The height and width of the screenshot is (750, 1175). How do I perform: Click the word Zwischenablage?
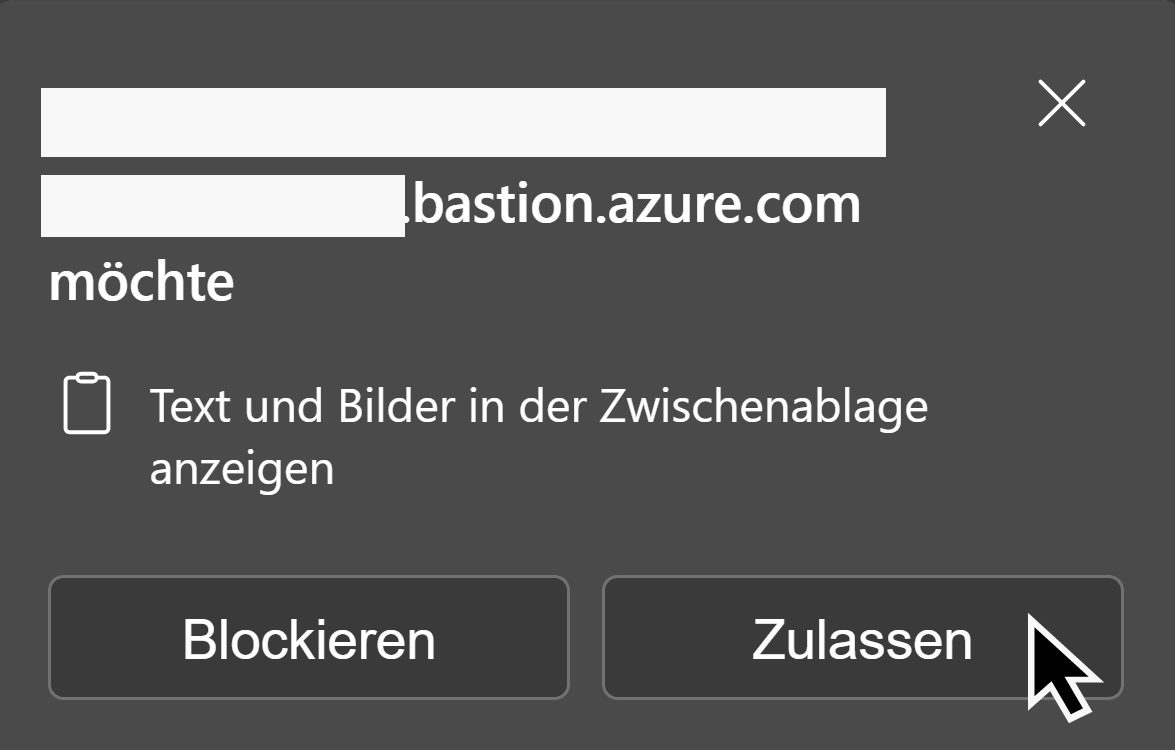pyautogui.click(x=763, y=407)
